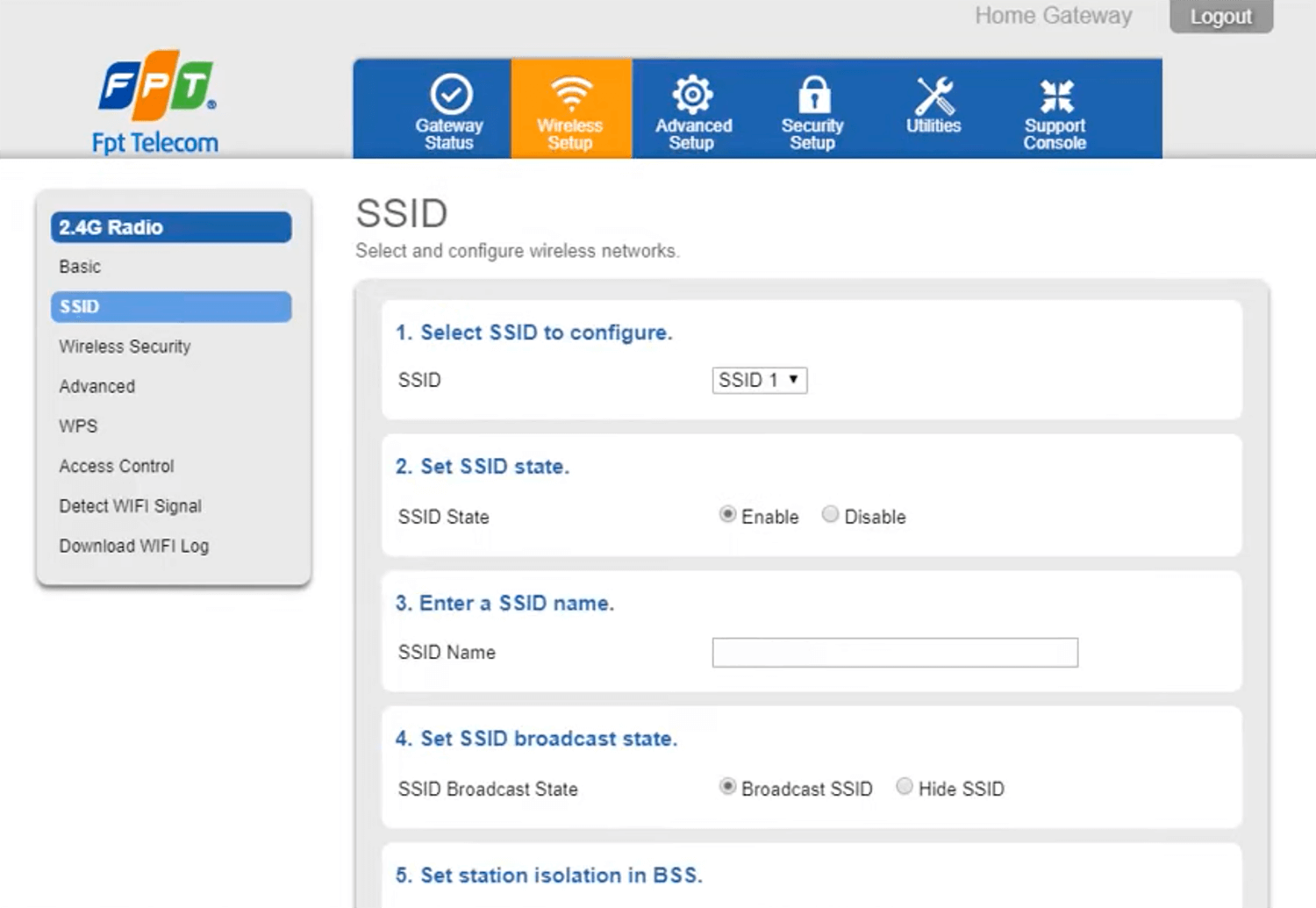Click the Wireless Setup wifi icon

[571, 93]
